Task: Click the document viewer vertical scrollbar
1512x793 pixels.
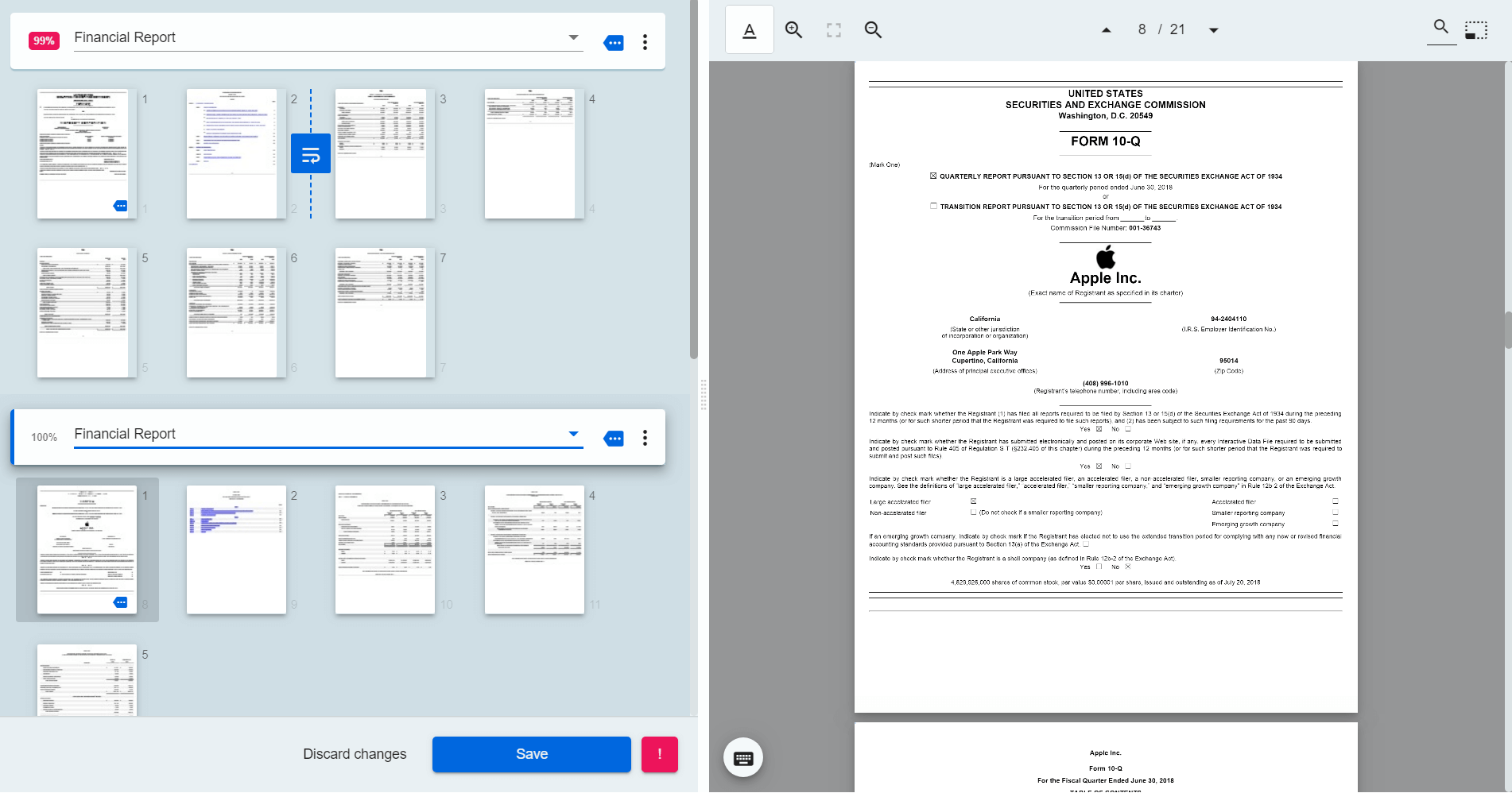Action: pyautogui.click(x=1507, y=330)
